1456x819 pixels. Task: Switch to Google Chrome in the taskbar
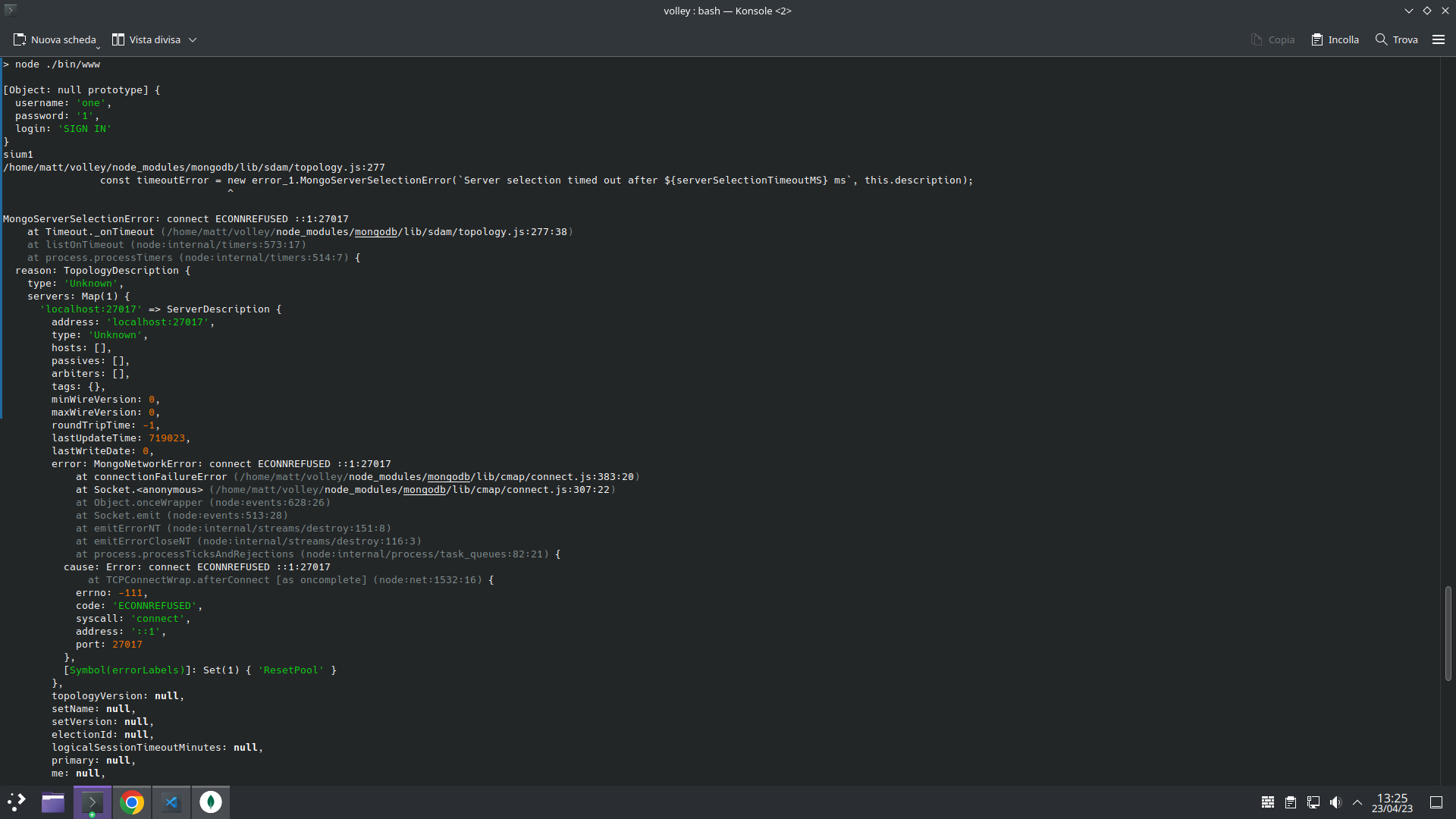tap(132, 802)
